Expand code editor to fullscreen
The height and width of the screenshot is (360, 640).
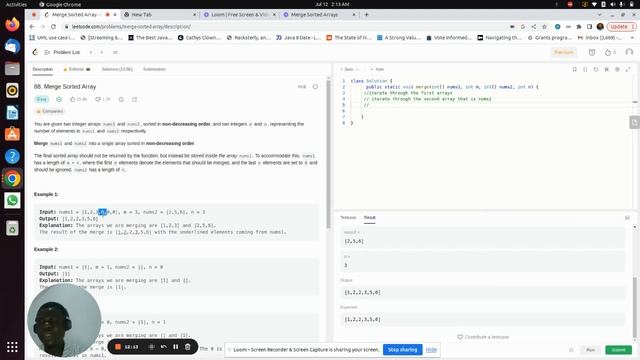pyautogui.click(x=628, y=69)
